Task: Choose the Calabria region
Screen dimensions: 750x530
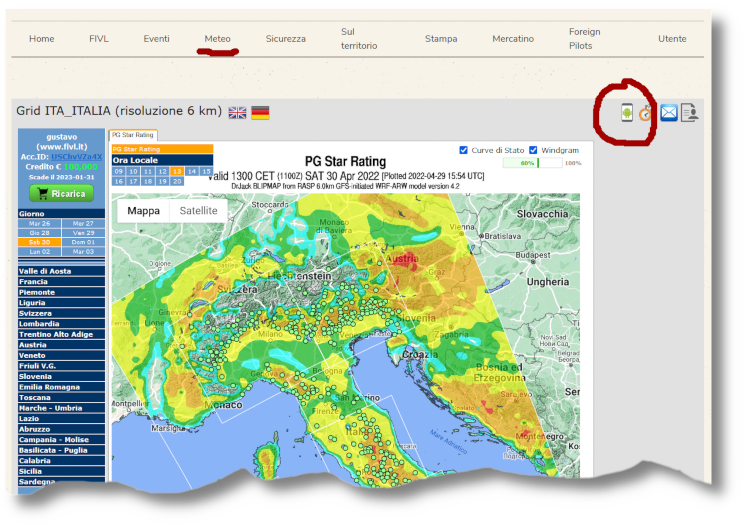Action: click(61, 461)
